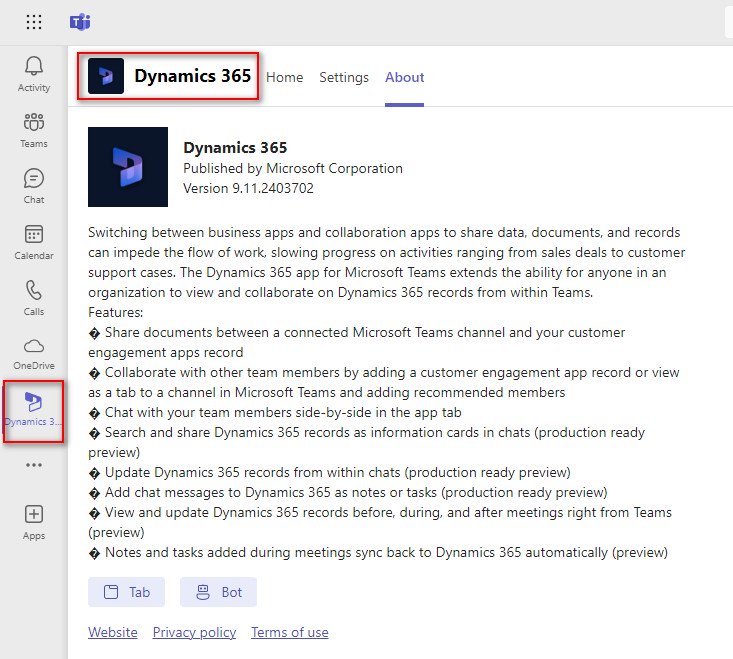The image size is (733, 659).
Task: Open the Activity bell in sidebar
Action: click(x=34, y=74)
